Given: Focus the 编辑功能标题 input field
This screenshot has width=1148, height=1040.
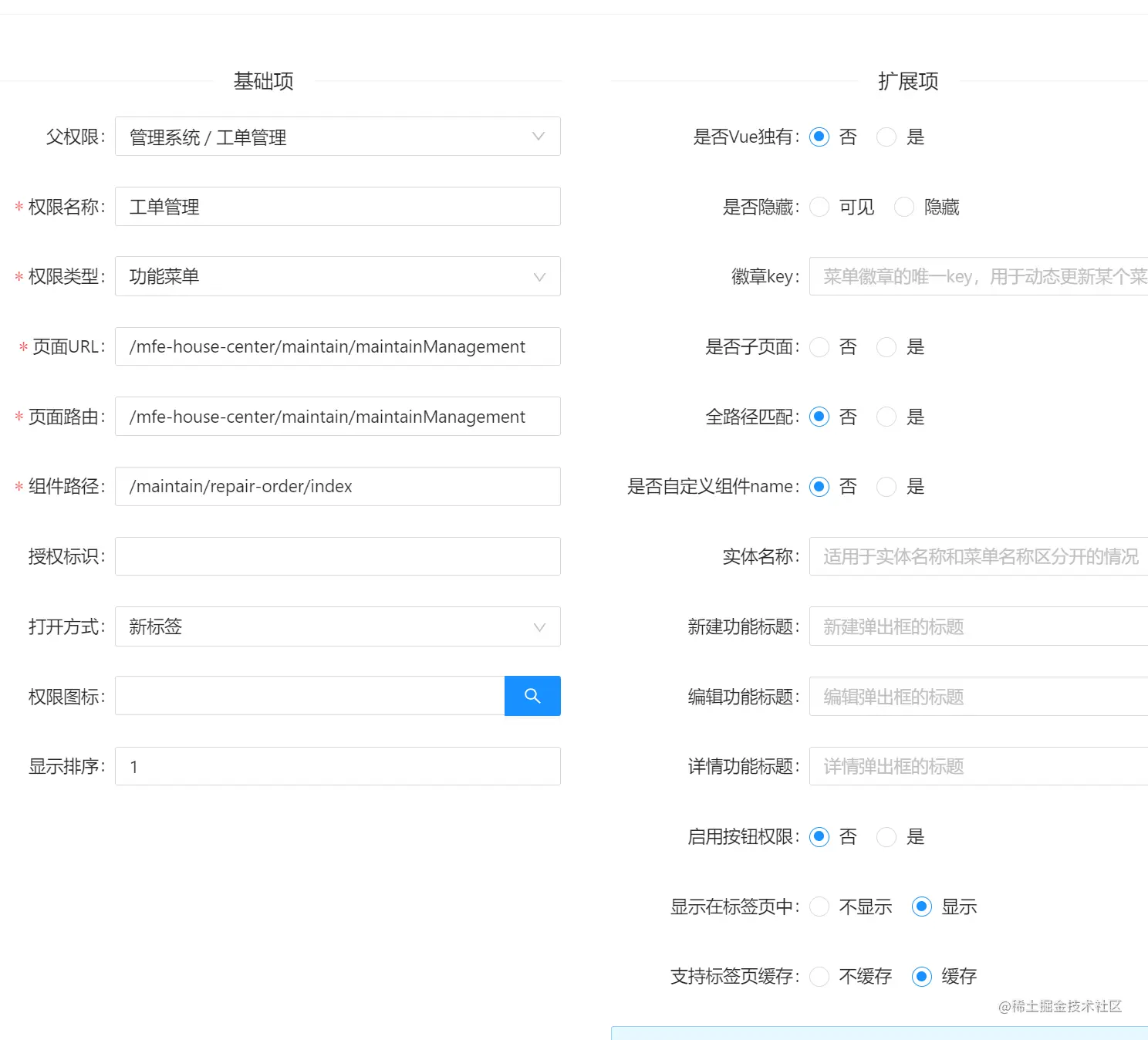Looking at the screenshot, I should (x=978, y=697).
